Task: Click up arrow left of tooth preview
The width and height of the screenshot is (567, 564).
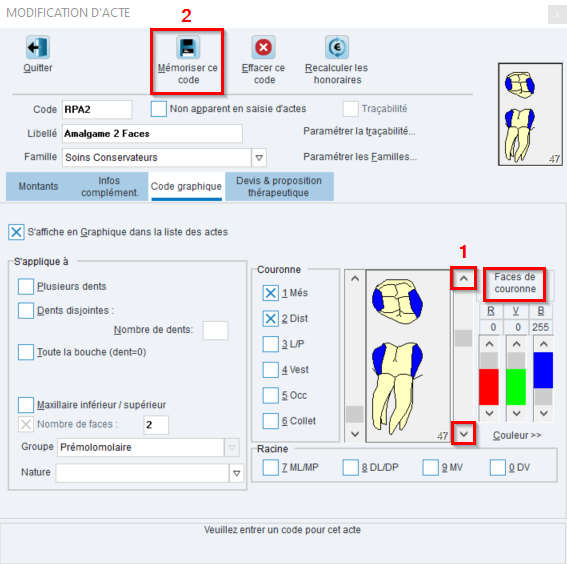Action: pos(355,278)
